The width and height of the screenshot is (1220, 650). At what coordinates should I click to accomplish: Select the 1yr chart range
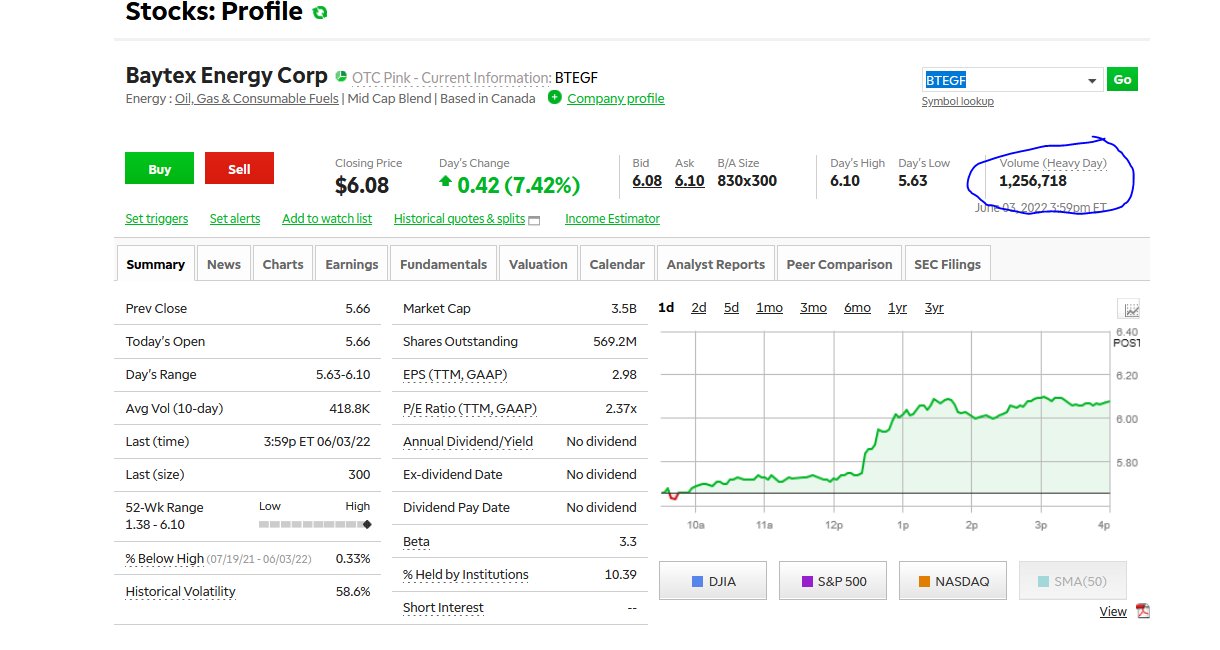tap(897, 308)
